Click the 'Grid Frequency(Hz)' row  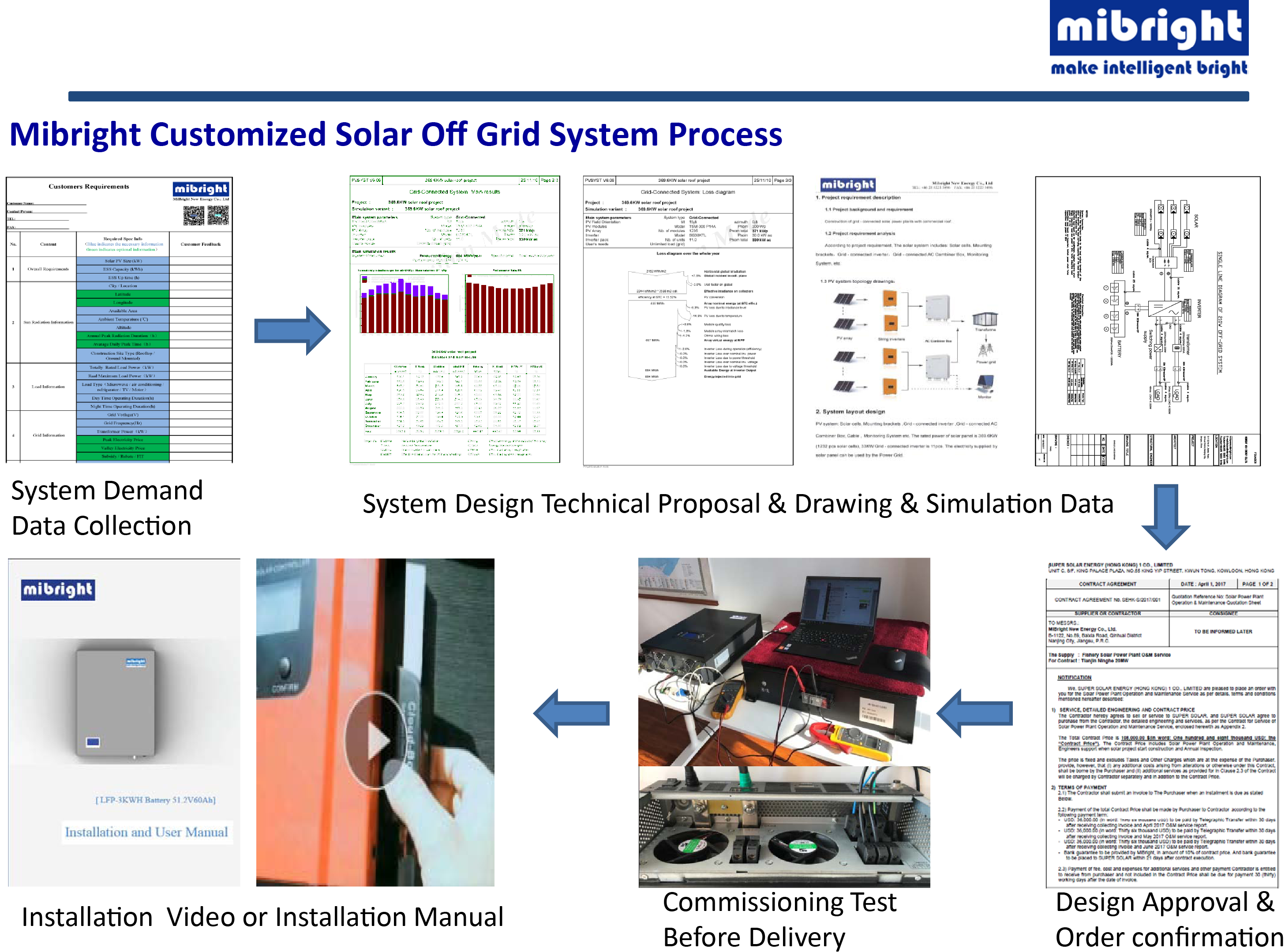(x=123, y=423)
